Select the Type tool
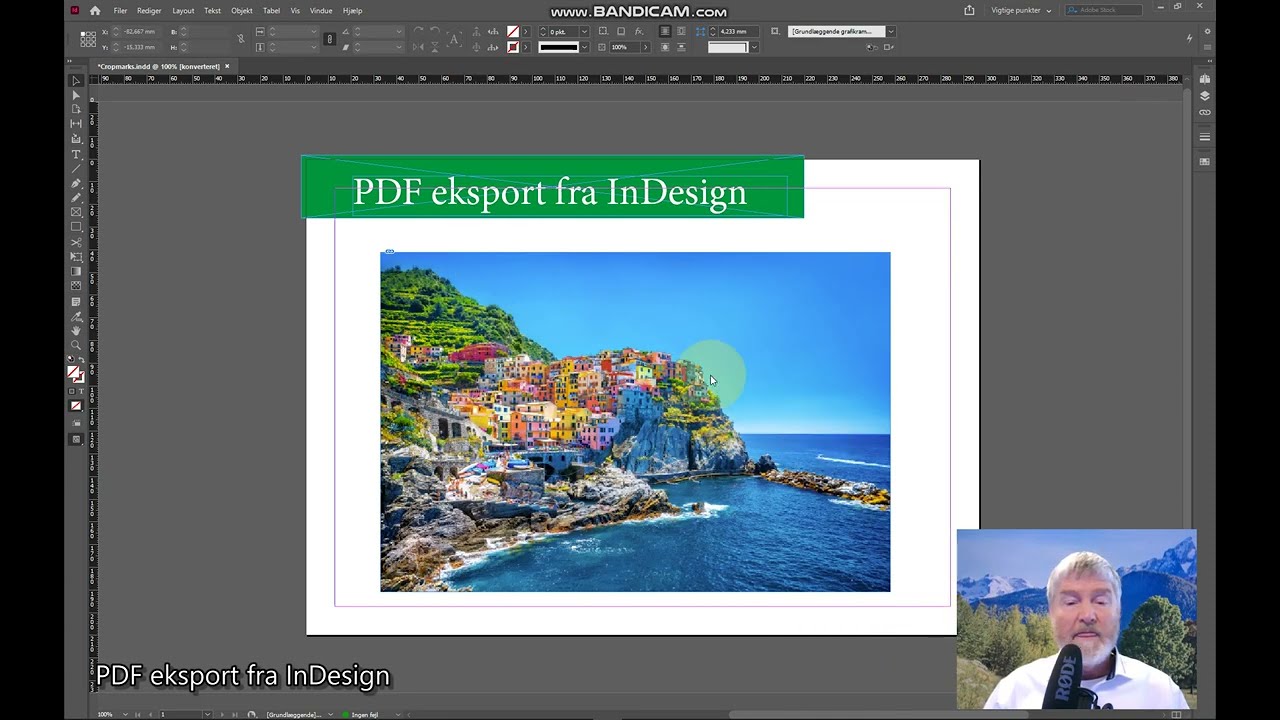The width and height of the screenshot is (1280, 720). (76, 154)
